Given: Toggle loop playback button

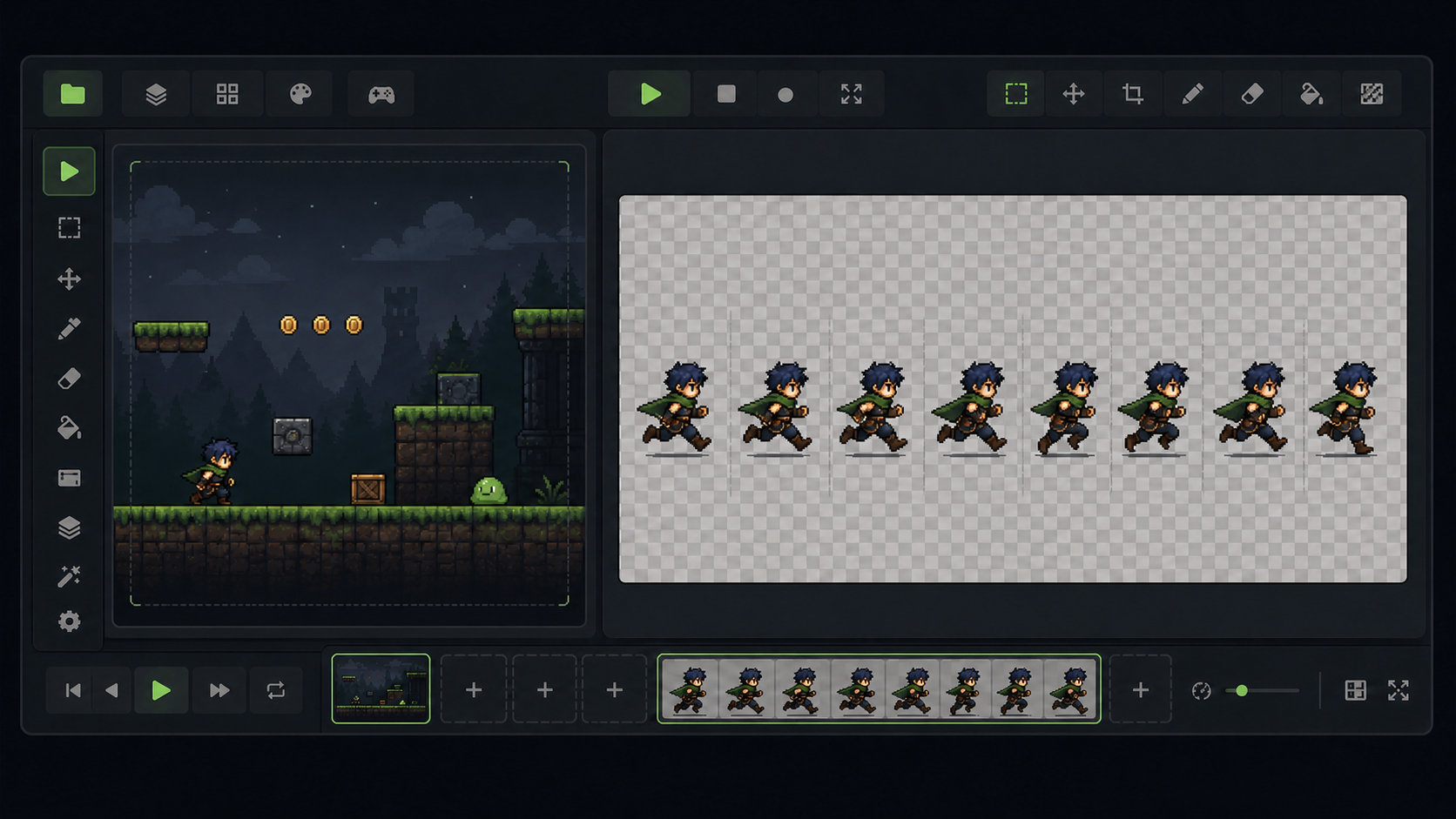Looking at the screenshot, I should tap(275, 690).
